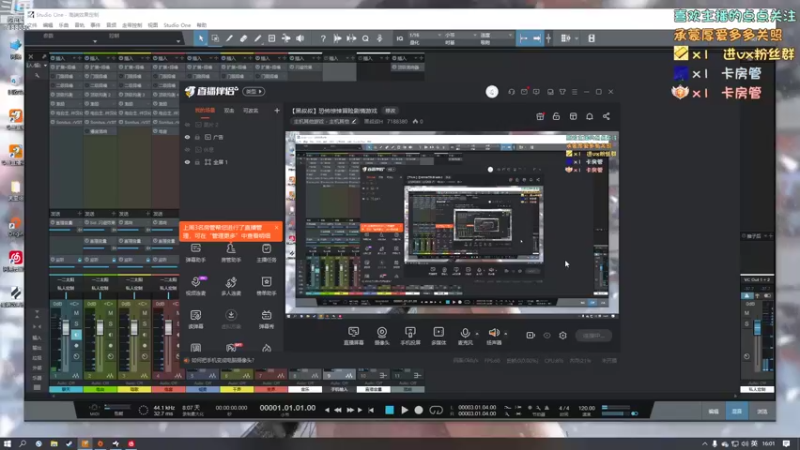Image resolution: width=800 pixels, height=450 pixels.
Task: Toggle the Loop button in Studio One transport
Action: tap(436, 410)
